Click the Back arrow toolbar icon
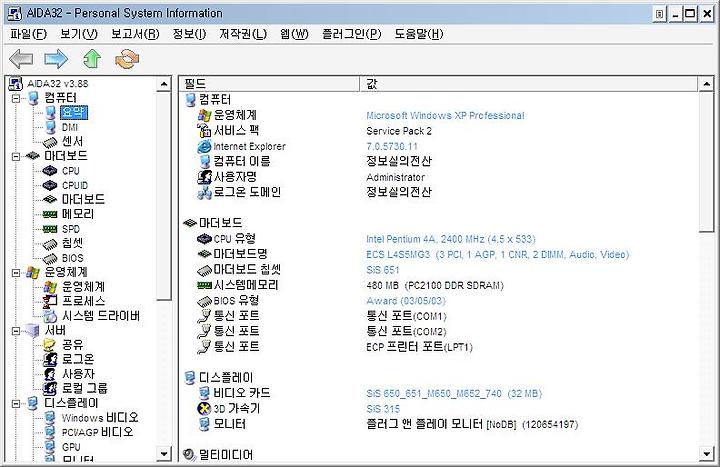 (21, 59)
